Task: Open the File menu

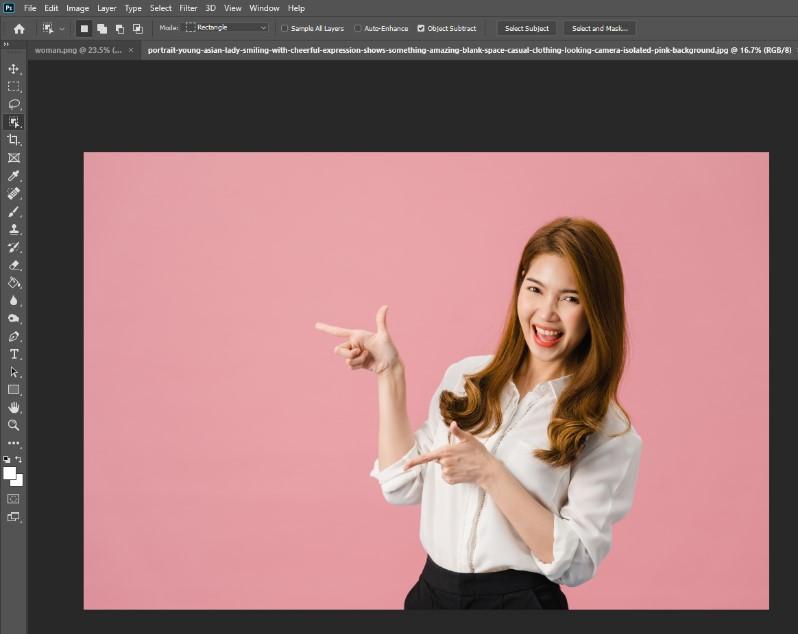Action: (30, 8)
